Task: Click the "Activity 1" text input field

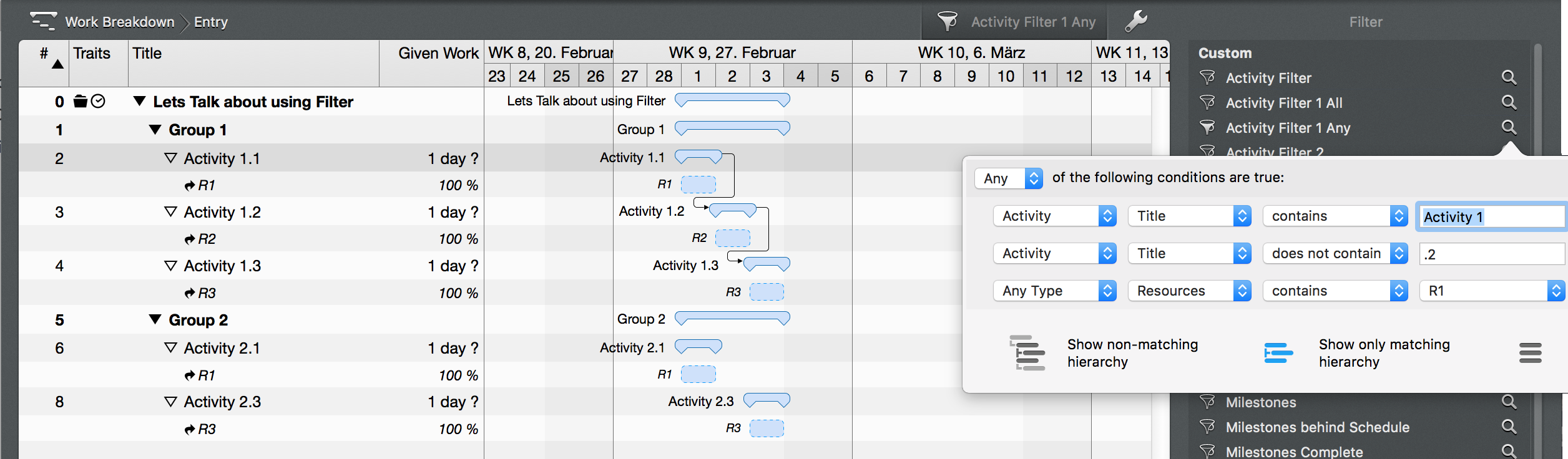Action: [x=1491, y=216]
